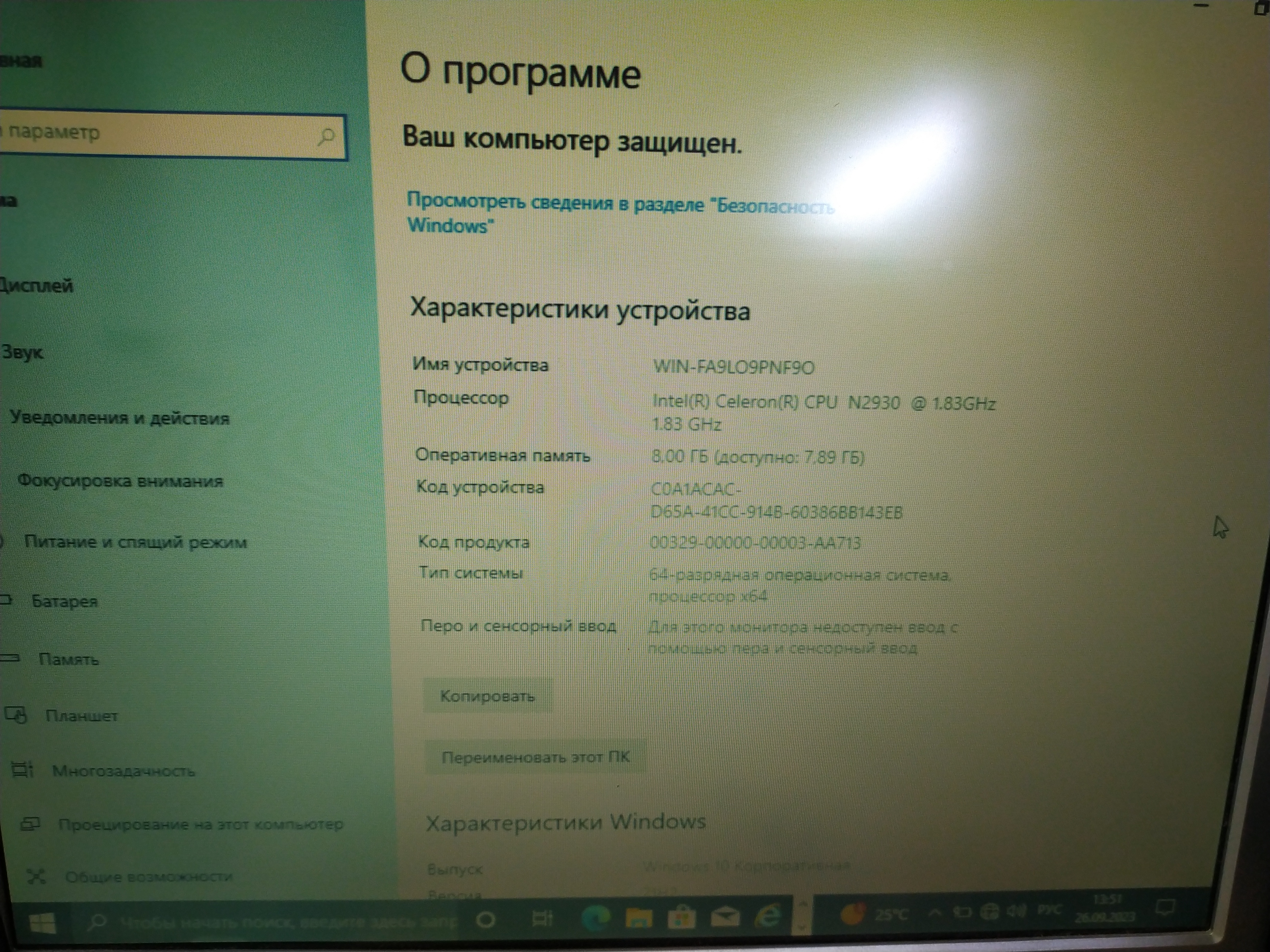Open the taskbar clock and date

tap(1105, 908)
